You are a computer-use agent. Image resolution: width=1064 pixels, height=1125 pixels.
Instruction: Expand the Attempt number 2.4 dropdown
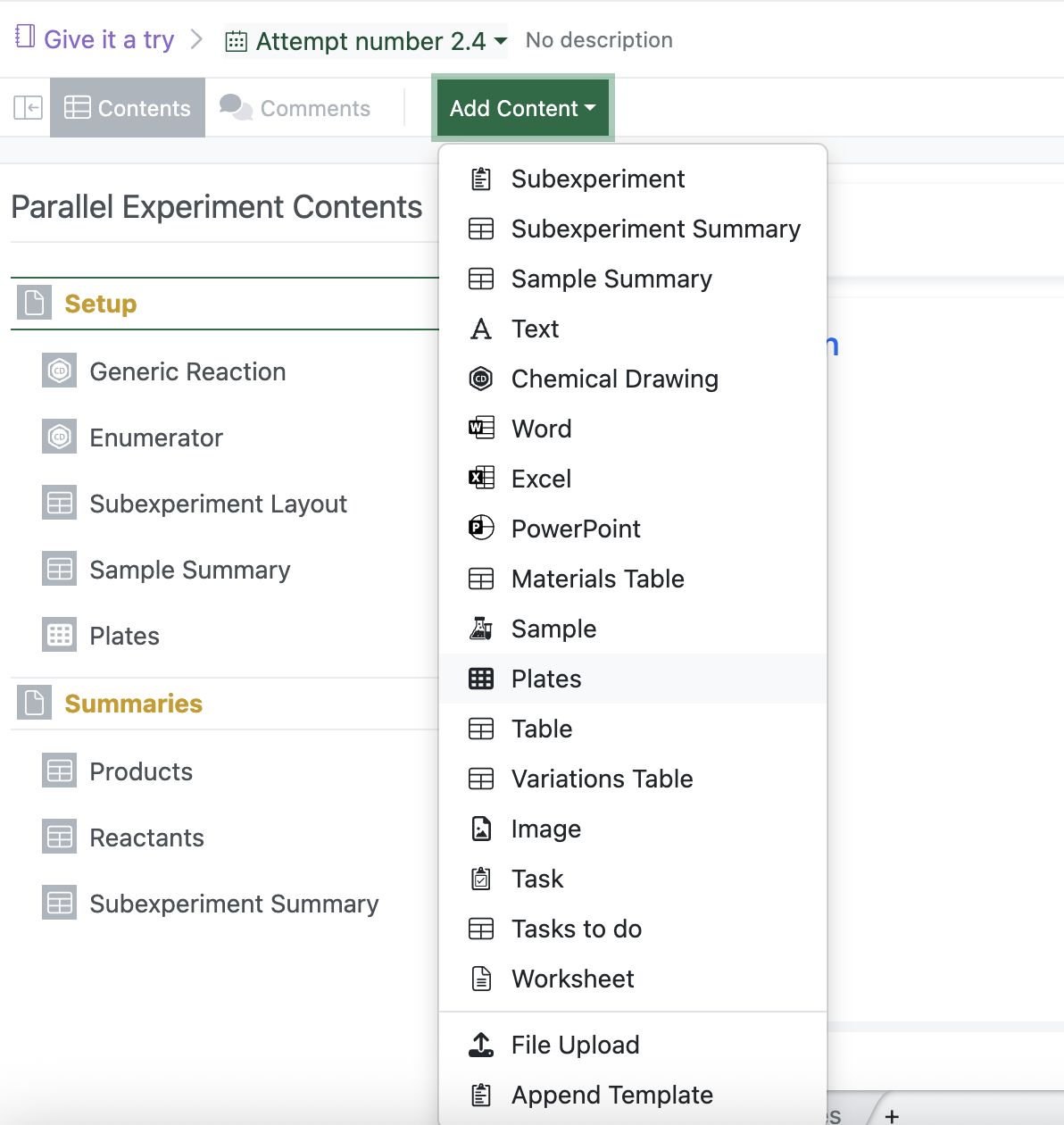[366, 41]
